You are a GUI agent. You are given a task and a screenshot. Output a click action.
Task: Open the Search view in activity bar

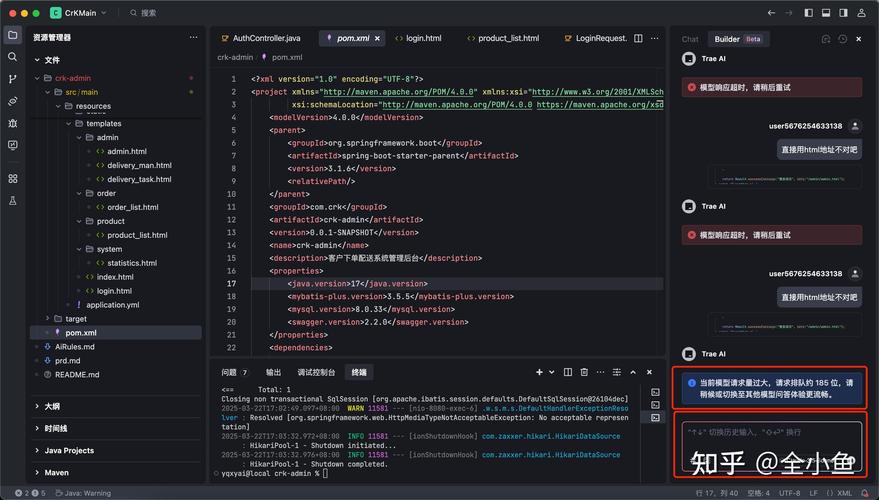pyautogui.click(x=12, y=57)
